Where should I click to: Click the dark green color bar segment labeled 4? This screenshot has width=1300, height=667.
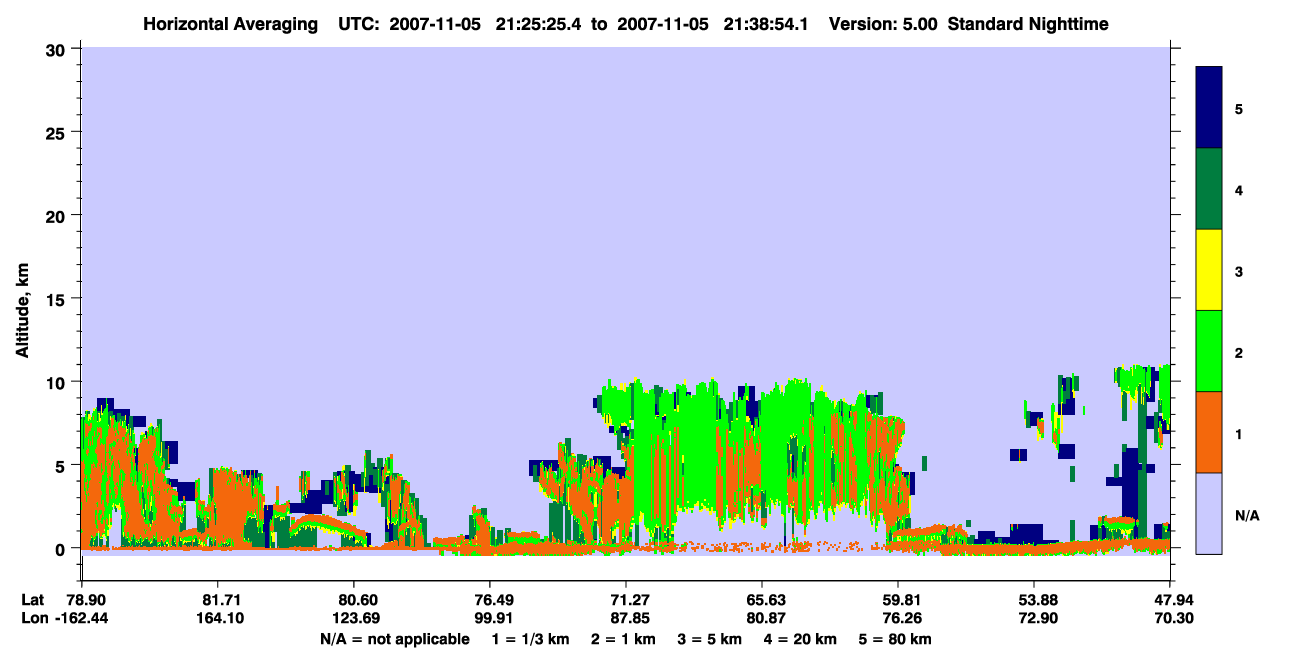(1209, 189)
